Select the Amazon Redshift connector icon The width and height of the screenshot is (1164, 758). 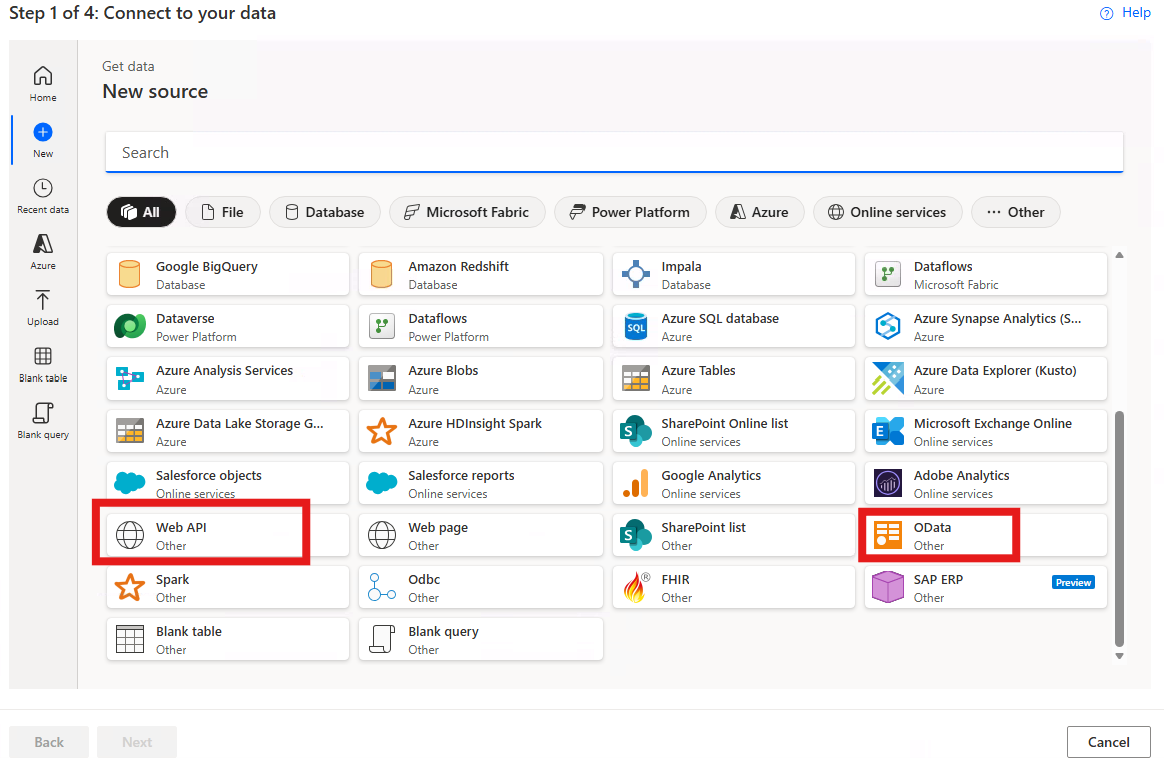(x=382, y=274)
